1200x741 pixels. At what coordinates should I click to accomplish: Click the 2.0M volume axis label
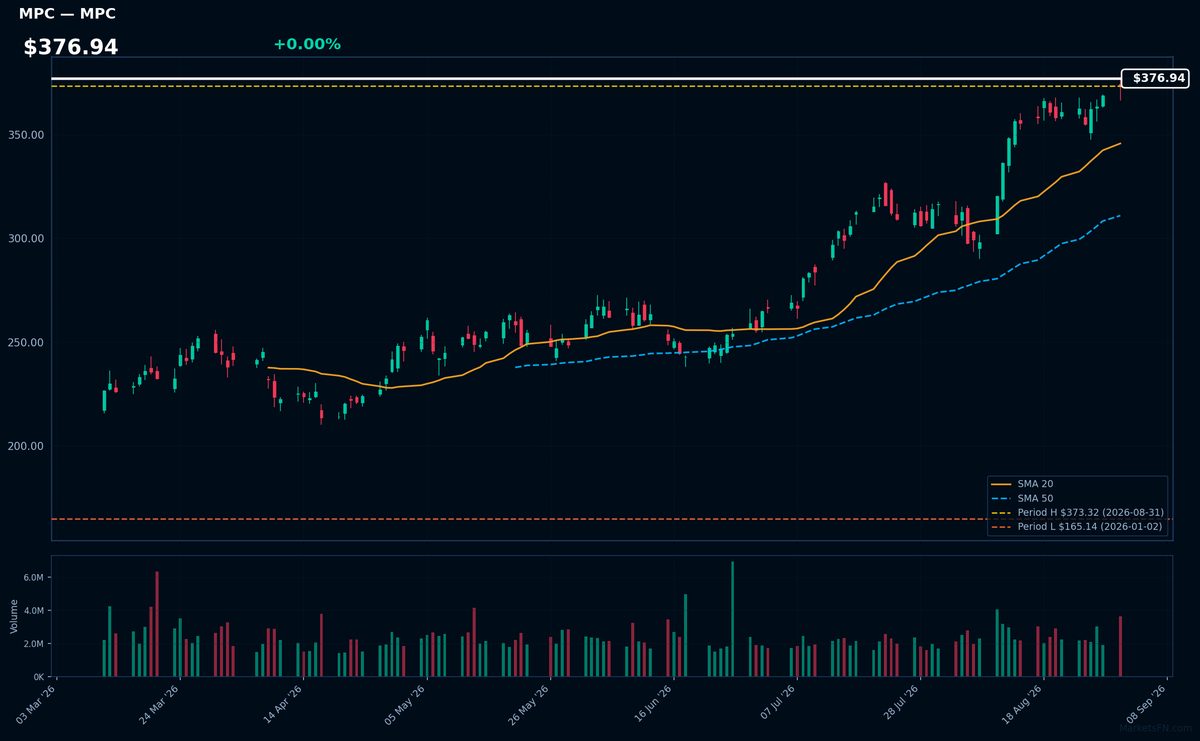click(x=33, y=644)
